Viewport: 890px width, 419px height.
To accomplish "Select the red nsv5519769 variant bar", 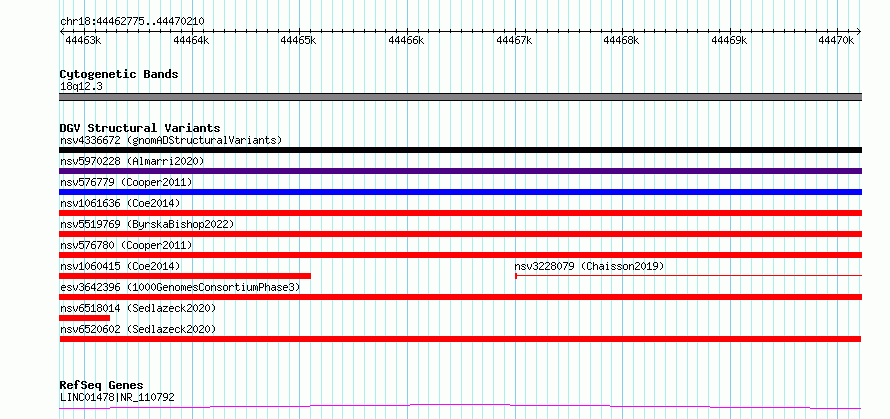I will pos(460,234).
